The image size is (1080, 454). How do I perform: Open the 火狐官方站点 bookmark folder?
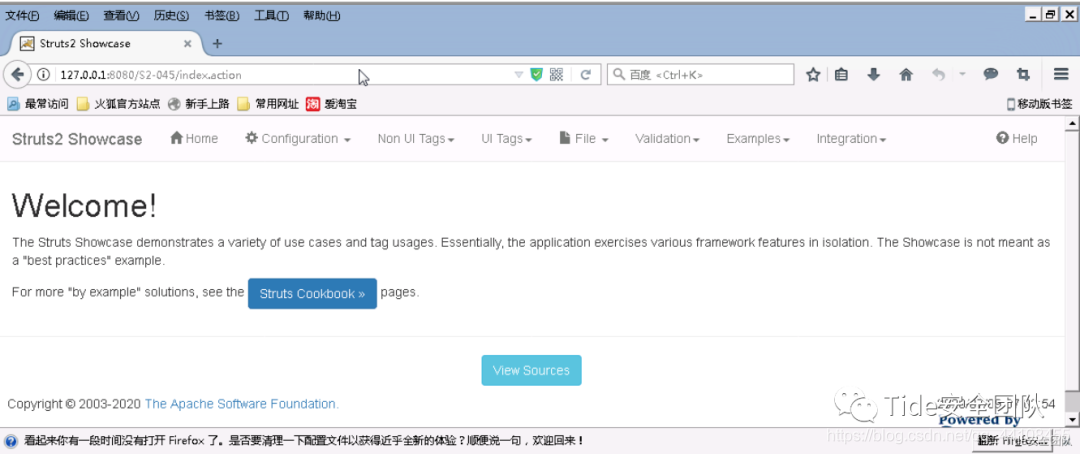pos(118,105)
